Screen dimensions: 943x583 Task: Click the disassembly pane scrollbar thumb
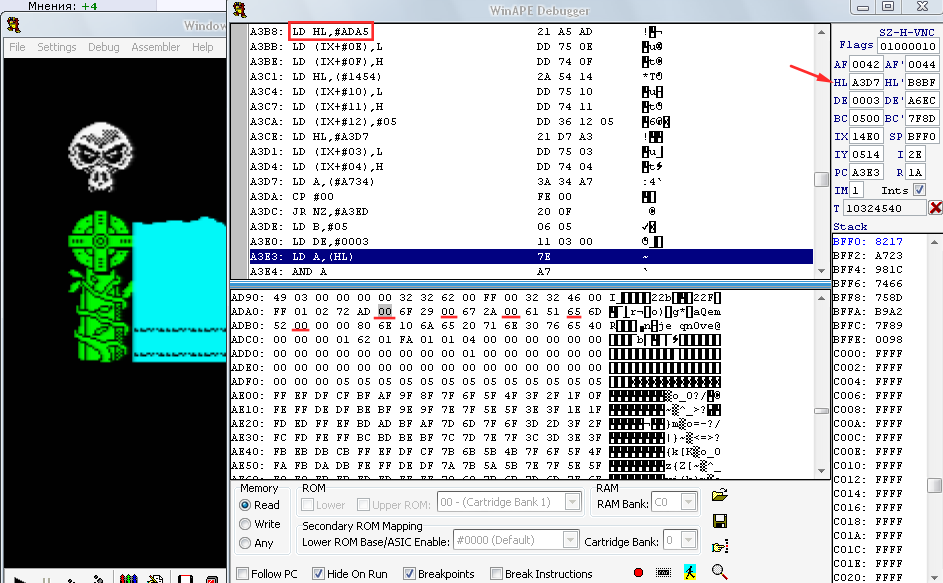(x=822, y=179)
